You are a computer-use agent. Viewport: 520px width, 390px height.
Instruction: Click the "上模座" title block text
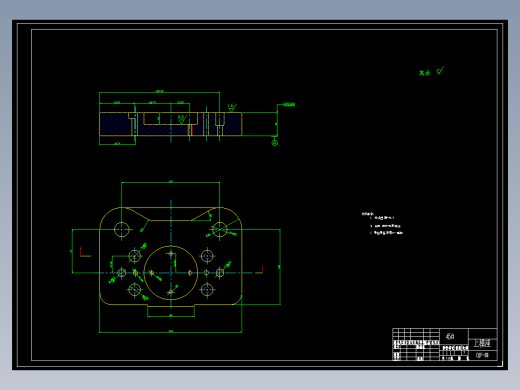click(x=482, y=343)
